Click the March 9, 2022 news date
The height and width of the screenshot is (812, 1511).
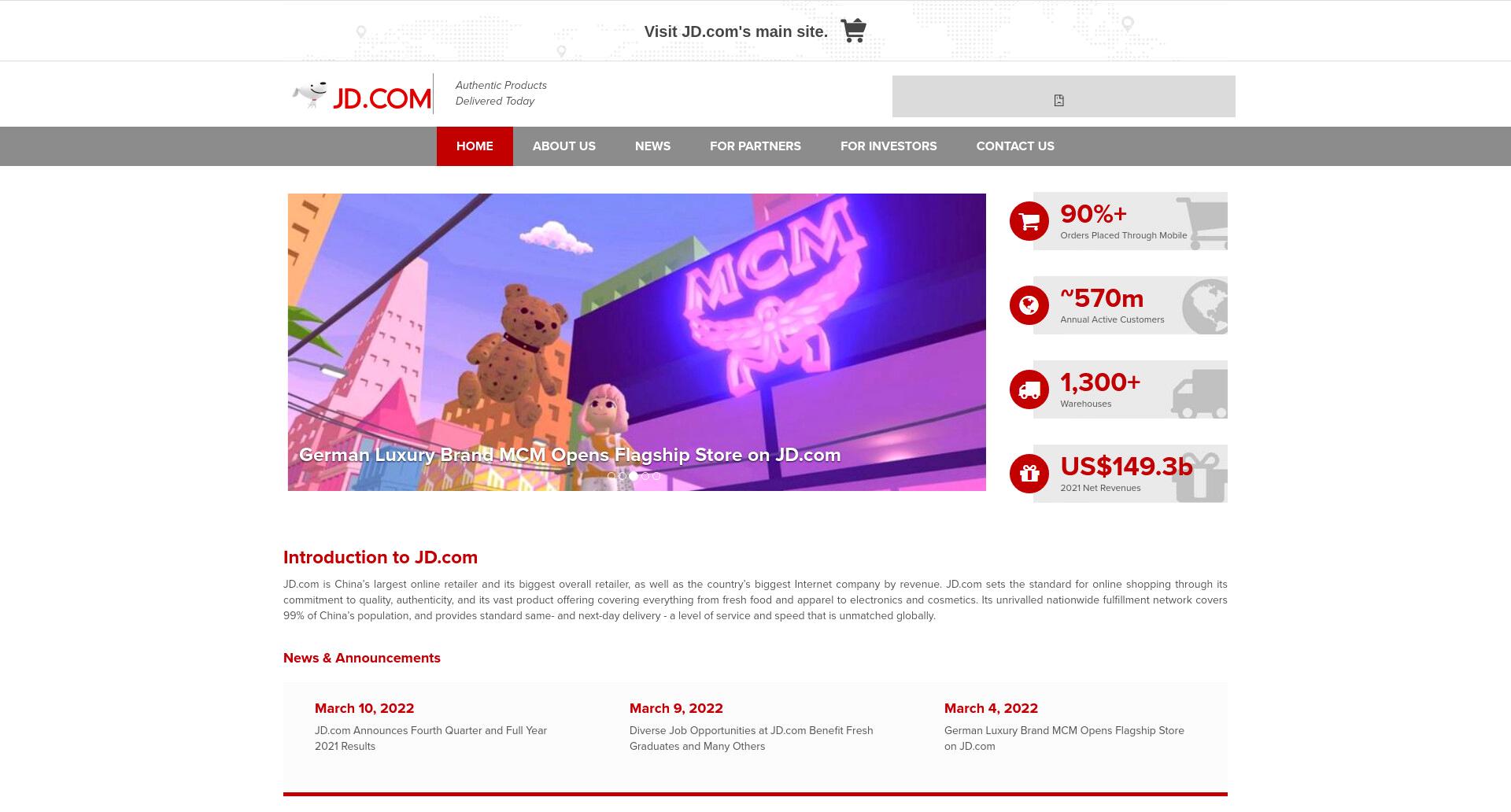(x=676, y=708)
